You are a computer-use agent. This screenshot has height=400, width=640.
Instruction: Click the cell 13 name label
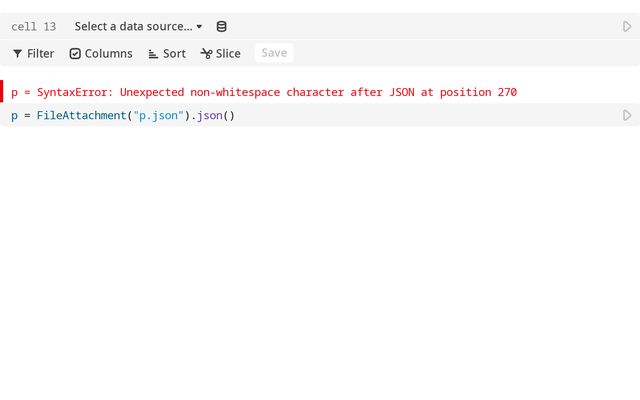point(33,27)
